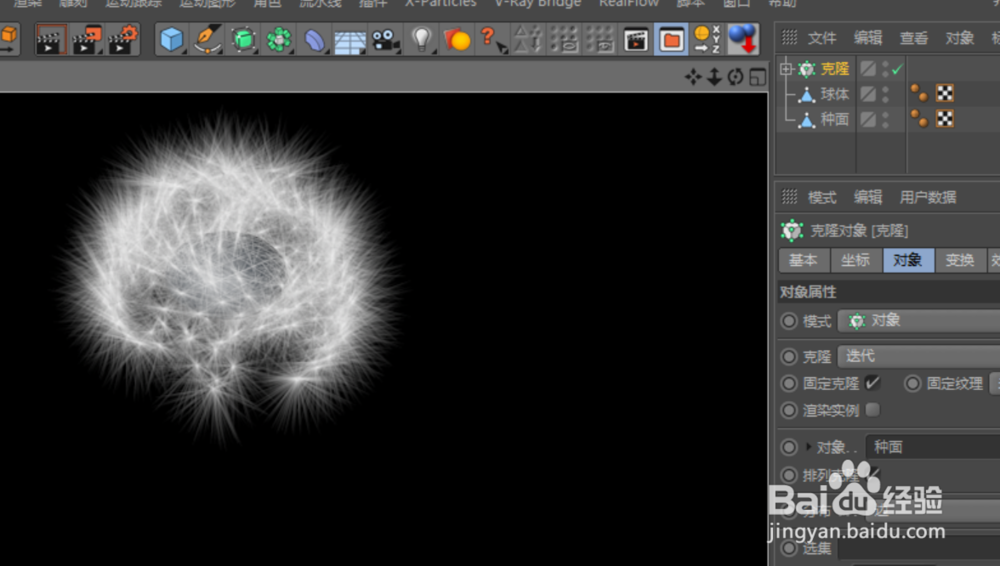Toggle the highlighted orange folder browser icon
The image size is (1000, 566).
[x=671, y=40]
